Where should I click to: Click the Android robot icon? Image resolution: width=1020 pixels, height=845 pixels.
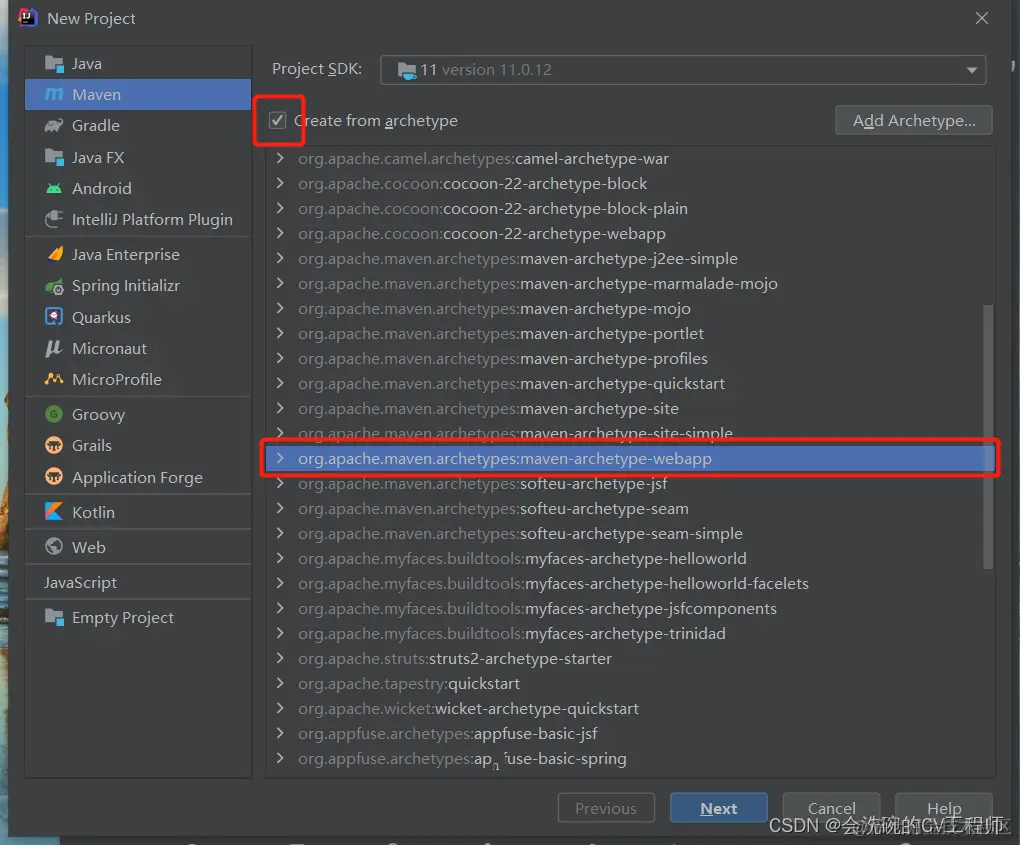pos(54,189)
